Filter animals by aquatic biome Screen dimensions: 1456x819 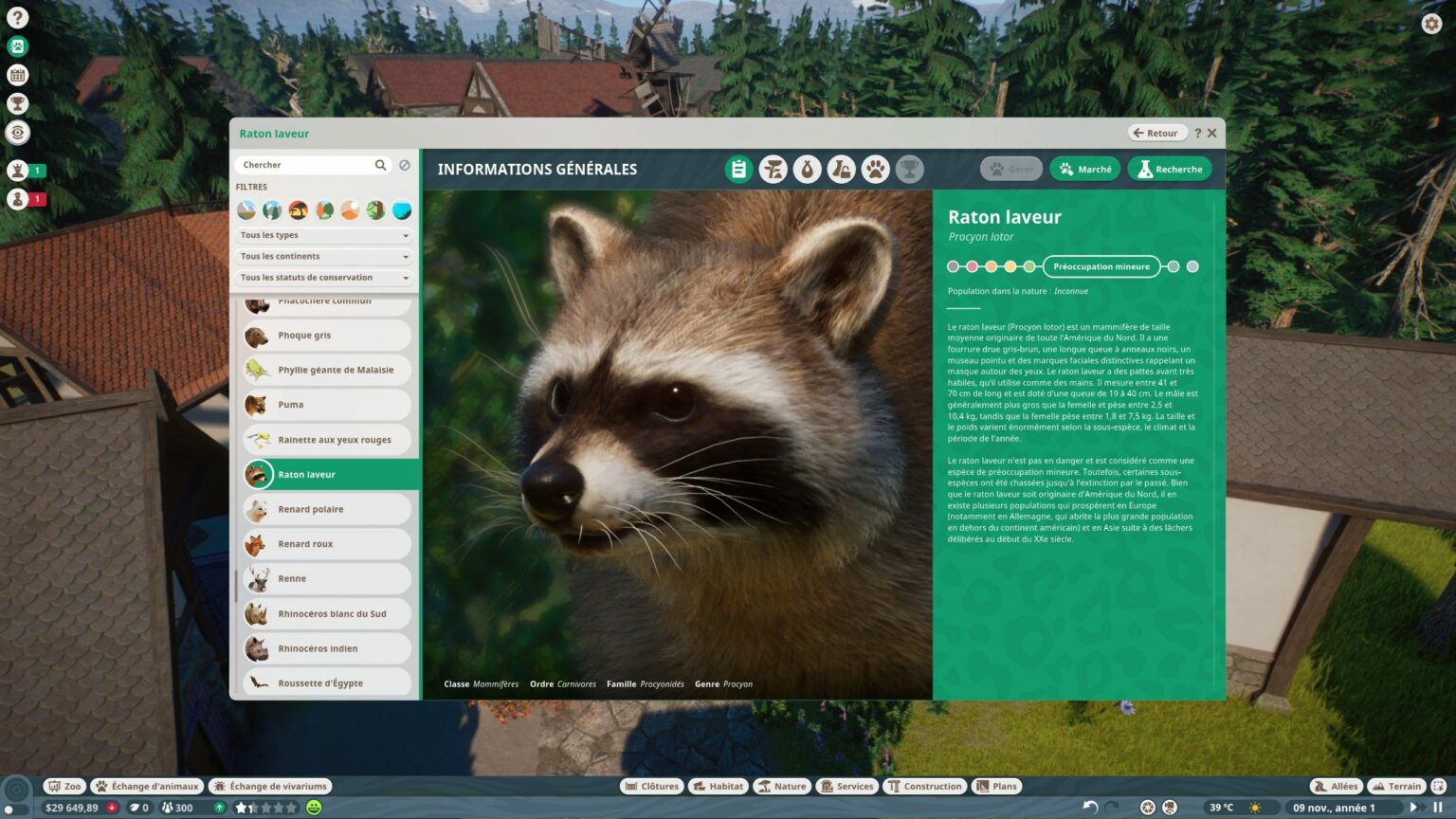[x=401, y=210]
